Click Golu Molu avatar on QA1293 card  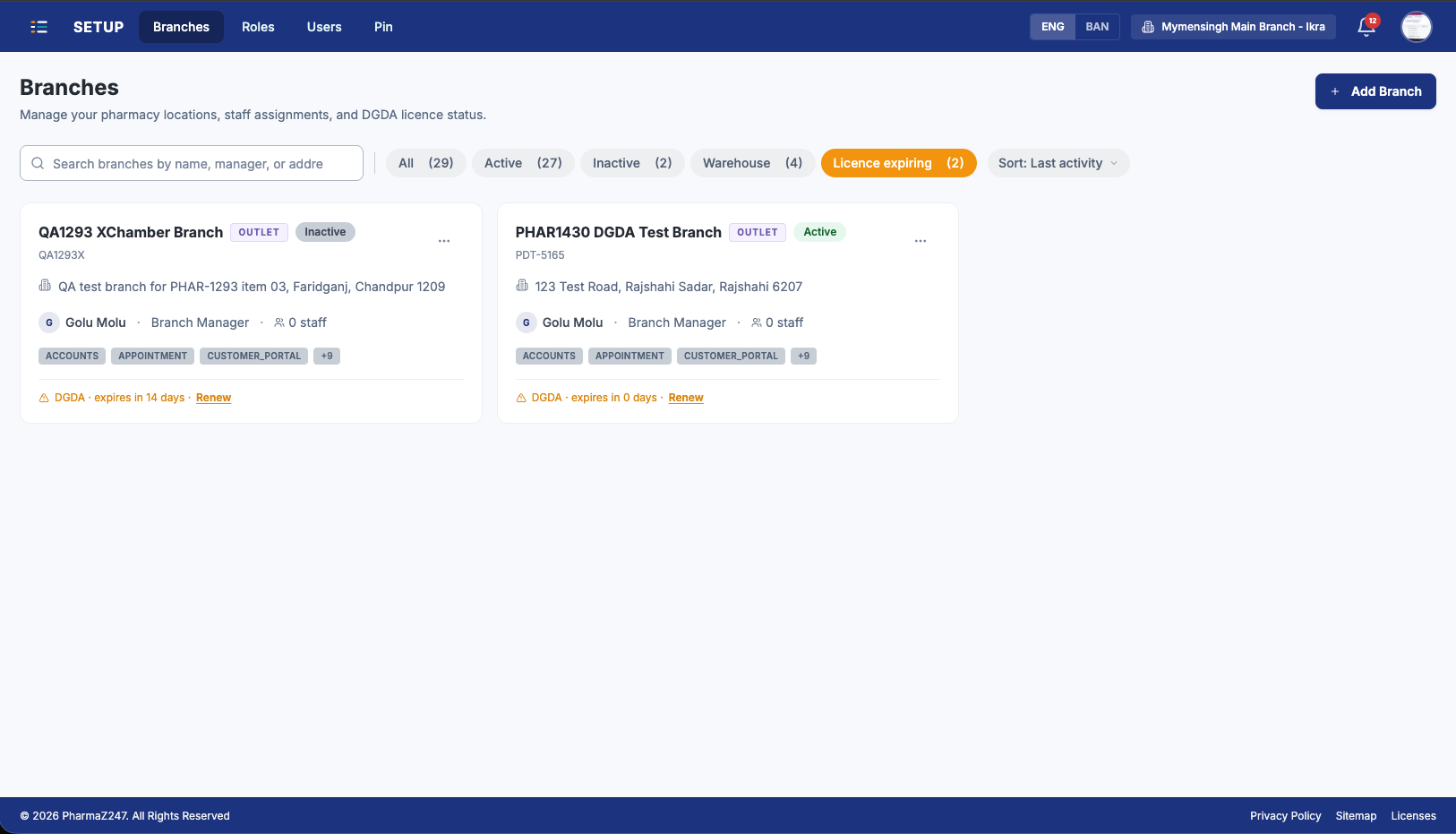[x=49, y=322]
